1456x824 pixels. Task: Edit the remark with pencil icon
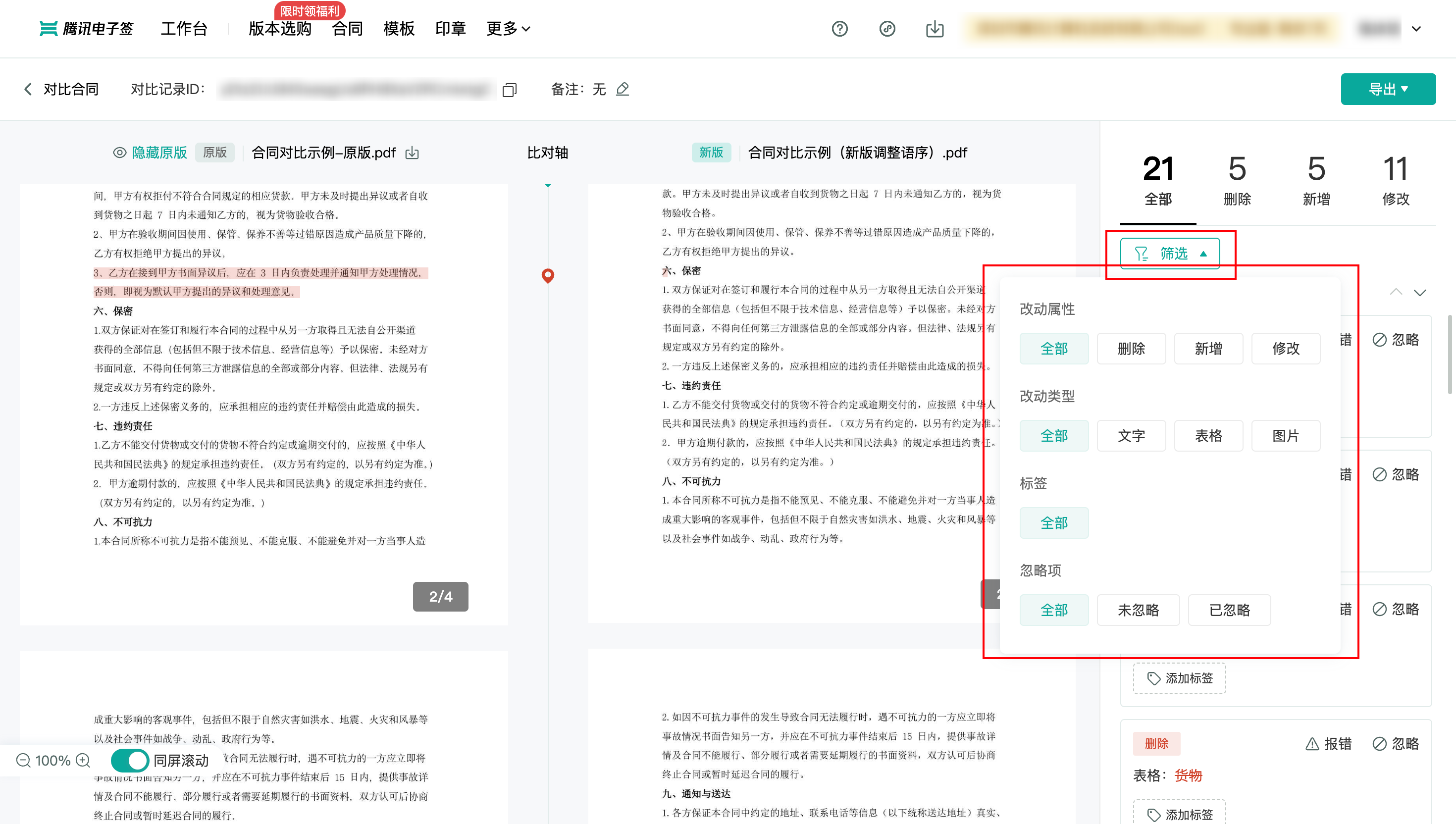[623, 89]
